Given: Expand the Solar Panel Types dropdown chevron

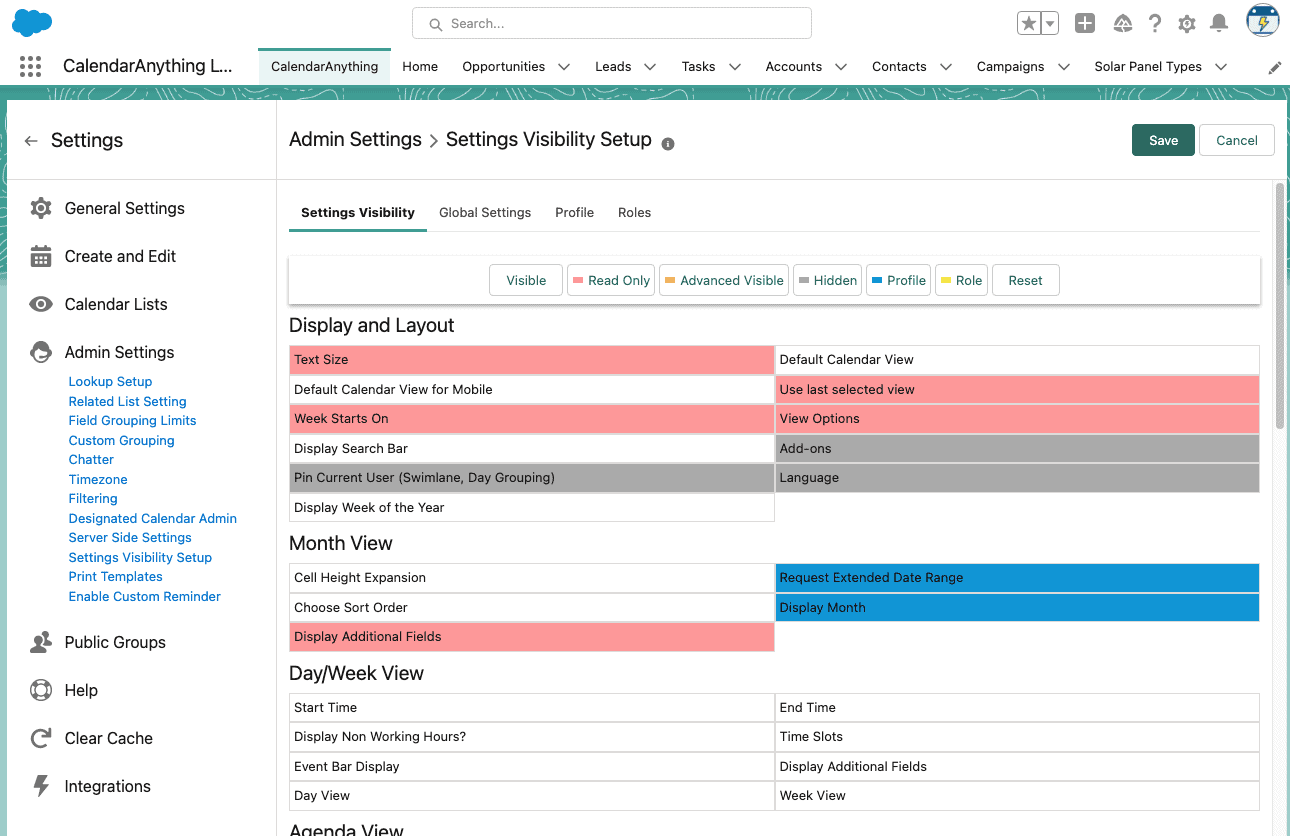Looking at the screenshot, I should click(x=1221, y=67).
